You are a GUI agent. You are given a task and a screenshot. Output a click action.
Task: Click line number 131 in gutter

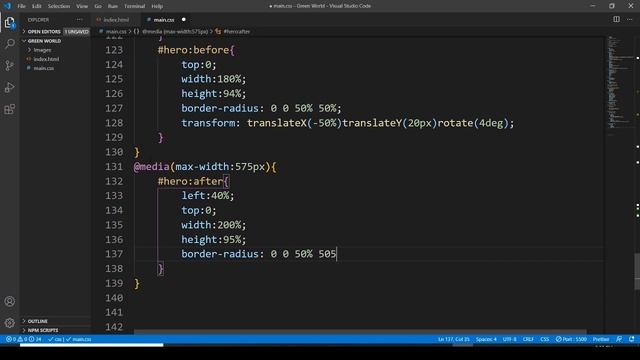click(114, 167)
